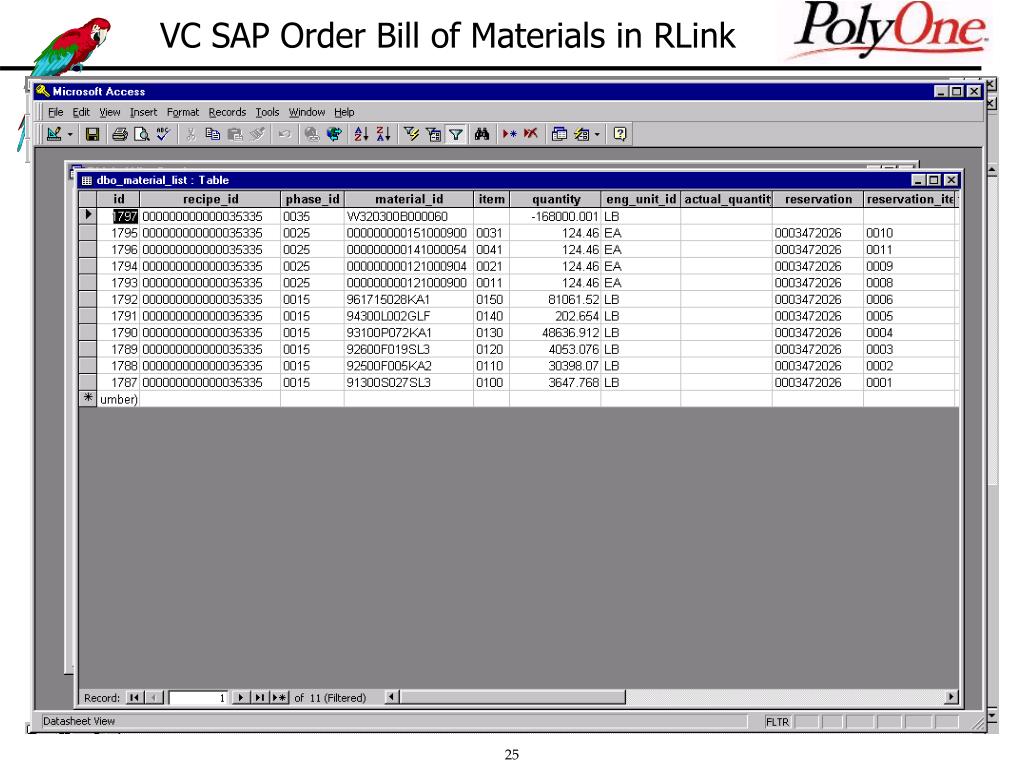Go to previous record navigation button
Screen dimensions: 1024x768
tap(154, 697)
